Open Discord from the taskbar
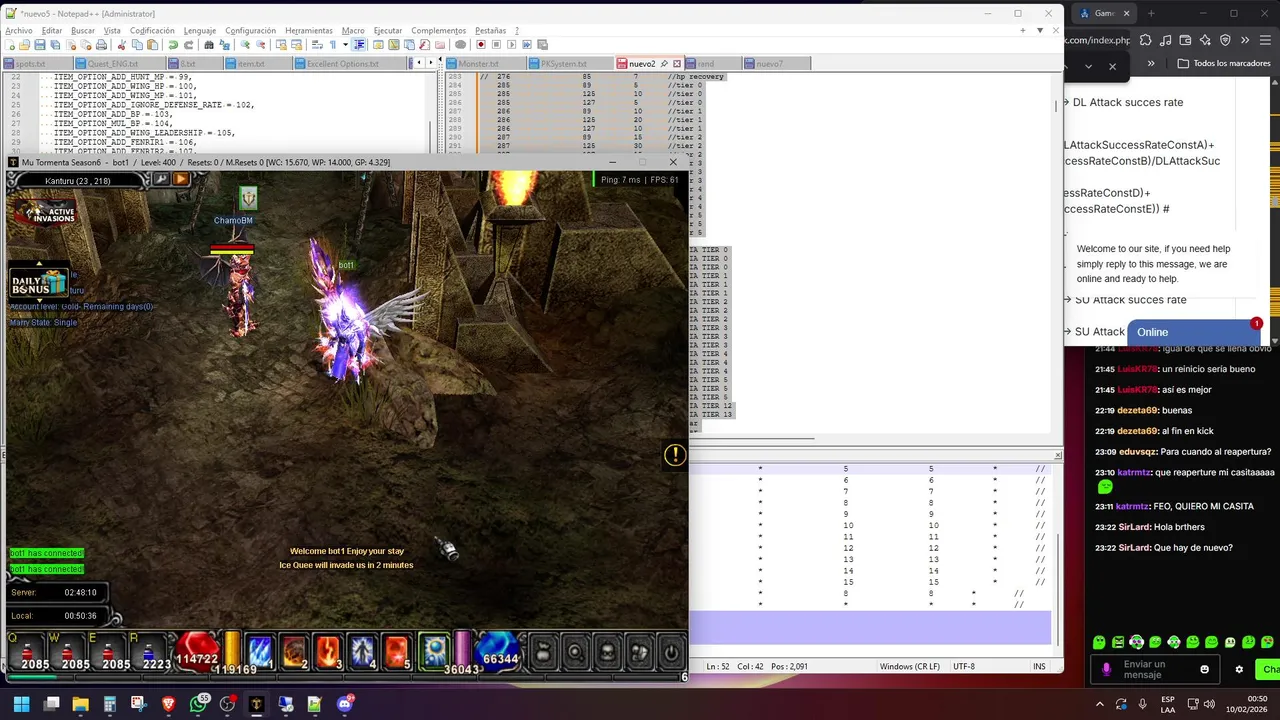The image size is (1280, 720). pos(345,704)
